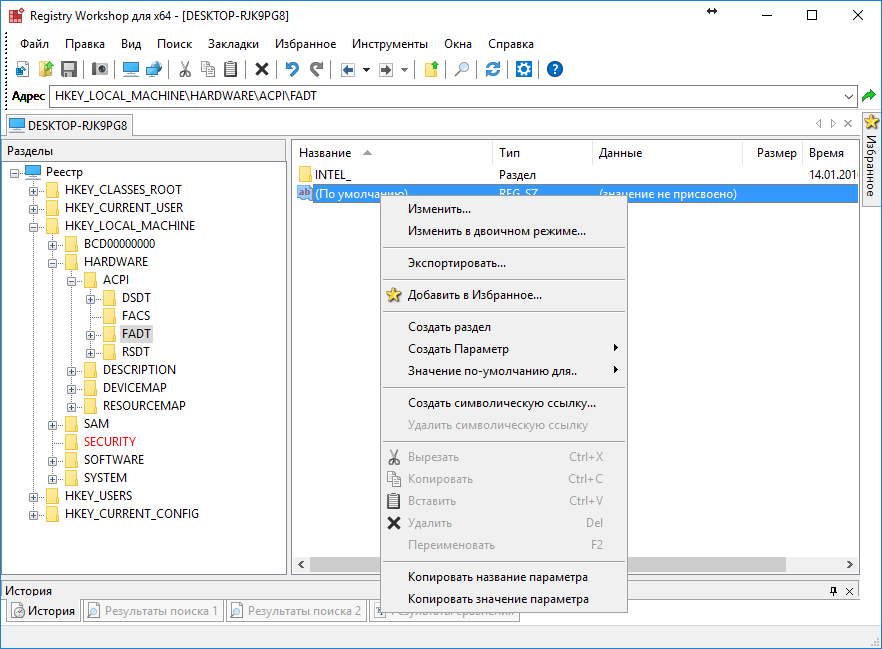Expand the SOFTWARE tree node
This screenshot has height=649, width=882.
(x=53, y=460)
